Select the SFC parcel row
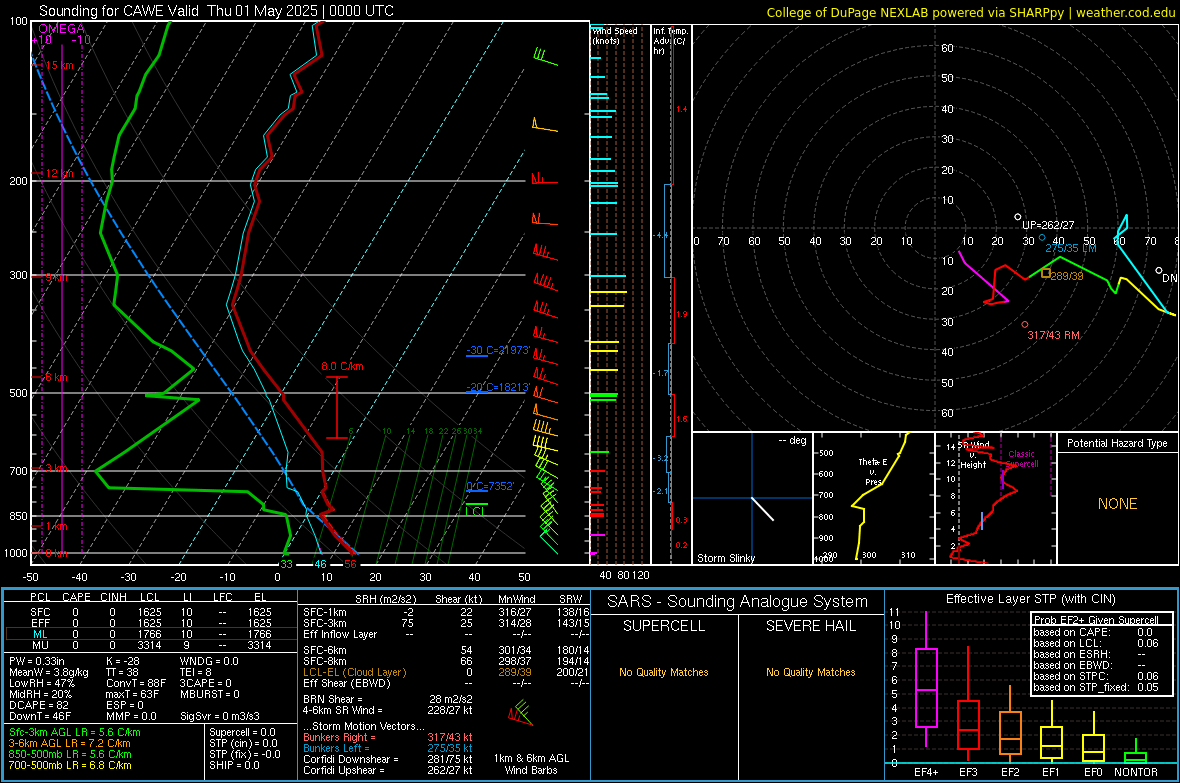This screenshot has width=1180, height=783. coord(151,612)
